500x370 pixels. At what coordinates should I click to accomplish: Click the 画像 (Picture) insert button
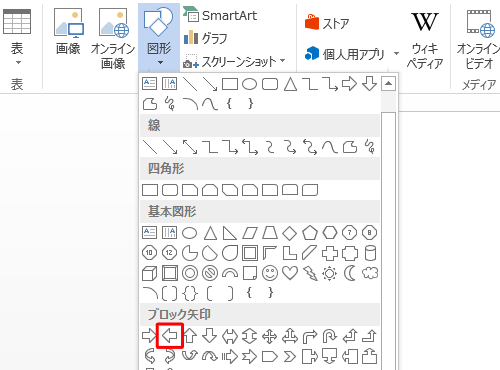click(x=68, y=32)
